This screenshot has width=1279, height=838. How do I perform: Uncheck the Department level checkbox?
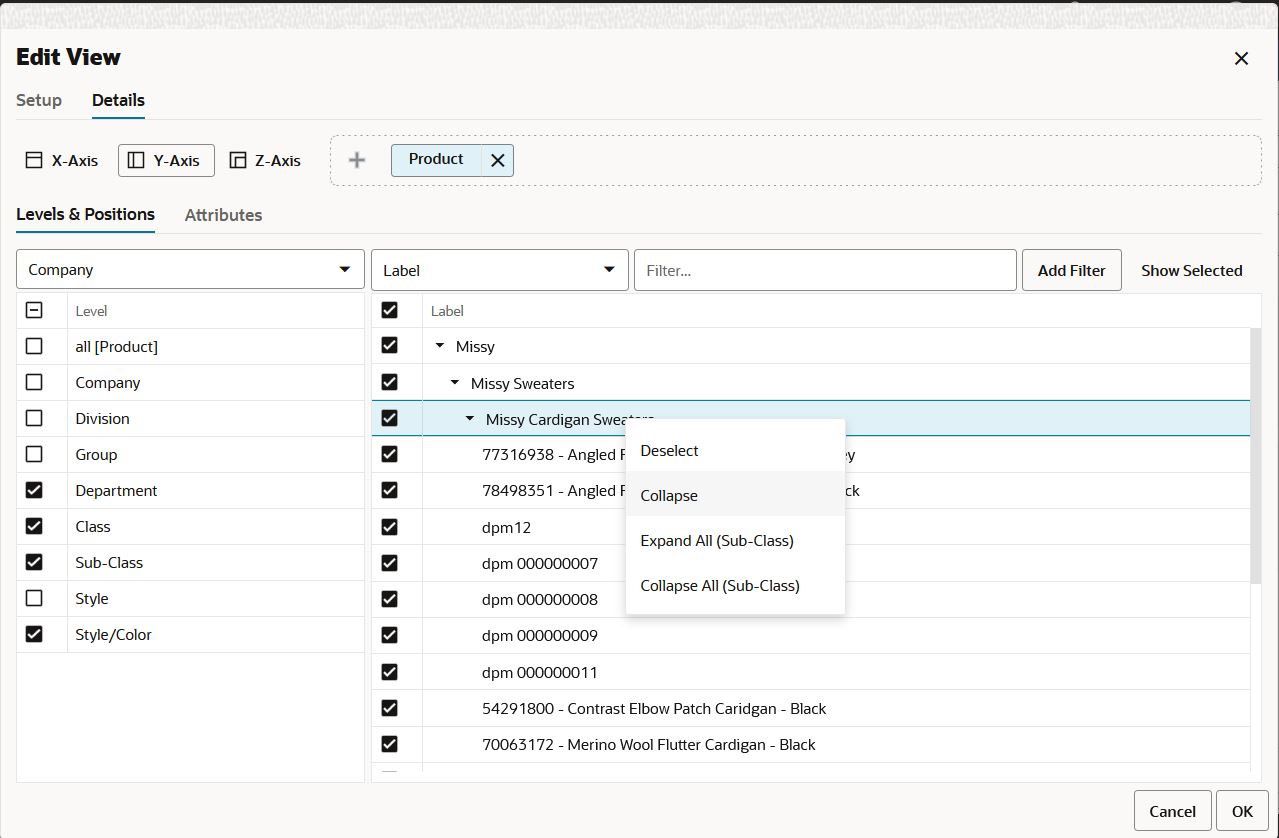[34, 490]
